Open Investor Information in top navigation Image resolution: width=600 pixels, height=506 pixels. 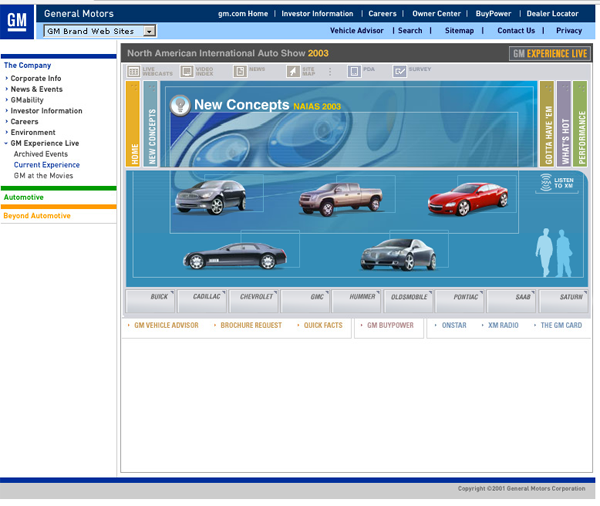click(317, 14)
